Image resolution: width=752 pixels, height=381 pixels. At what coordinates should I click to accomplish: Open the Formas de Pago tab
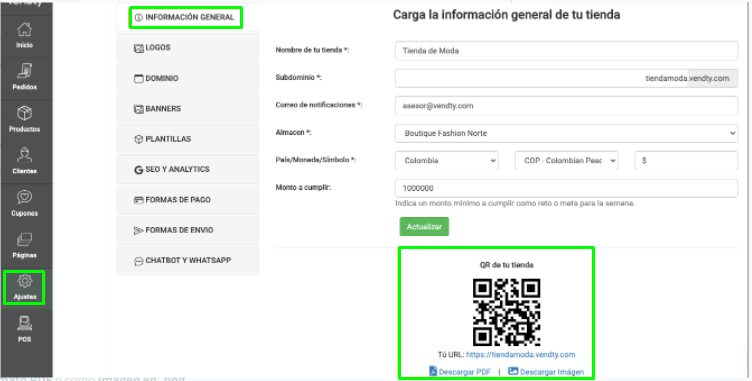click(x=188, y=200)
